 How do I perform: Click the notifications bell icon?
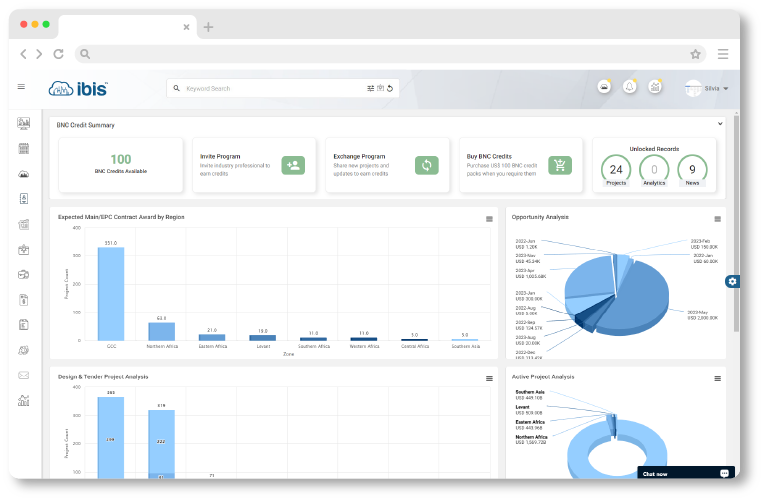630,87
